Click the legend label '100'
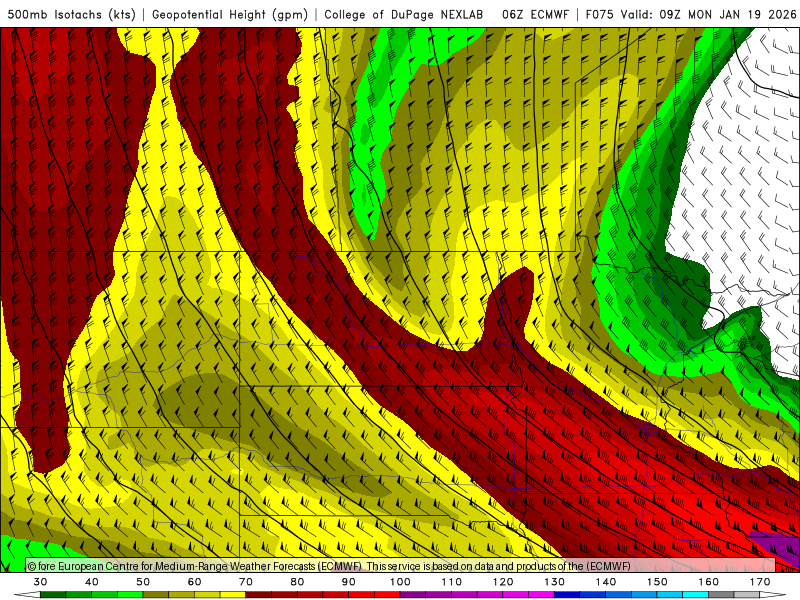 point(400,582)
